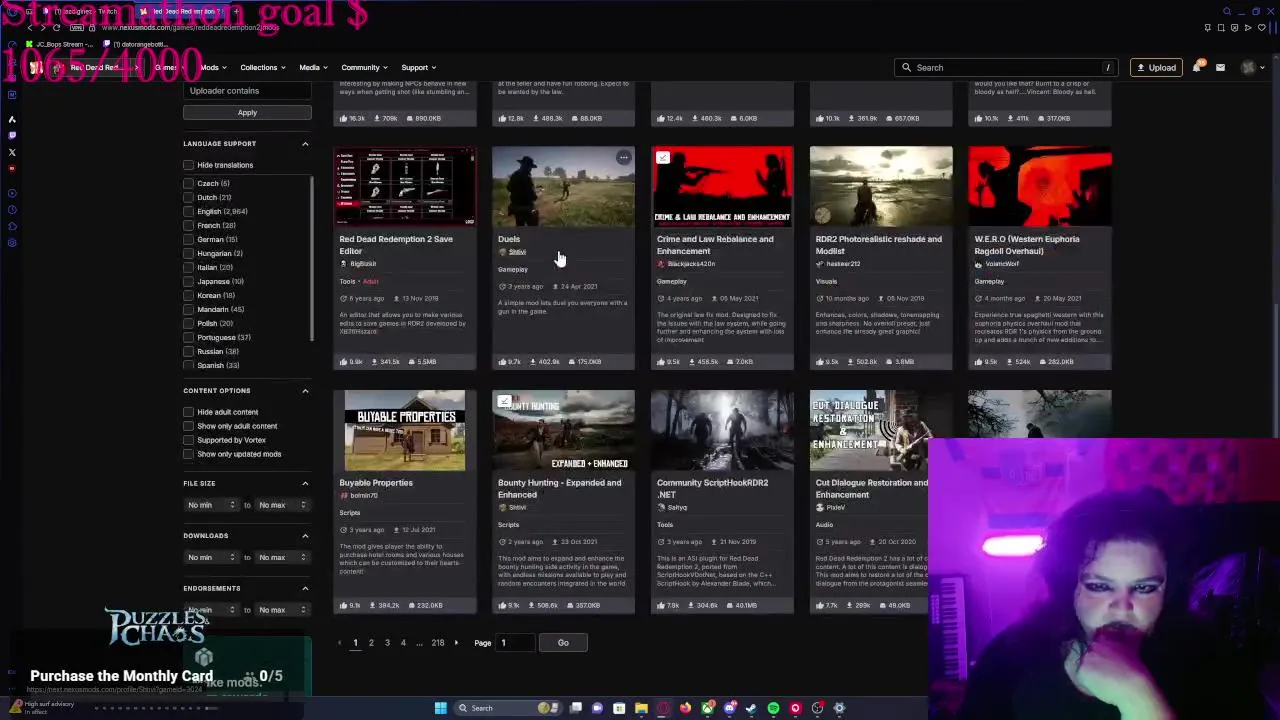Open the Mods menu
The image size is (1280, 720).
(213, 67)
